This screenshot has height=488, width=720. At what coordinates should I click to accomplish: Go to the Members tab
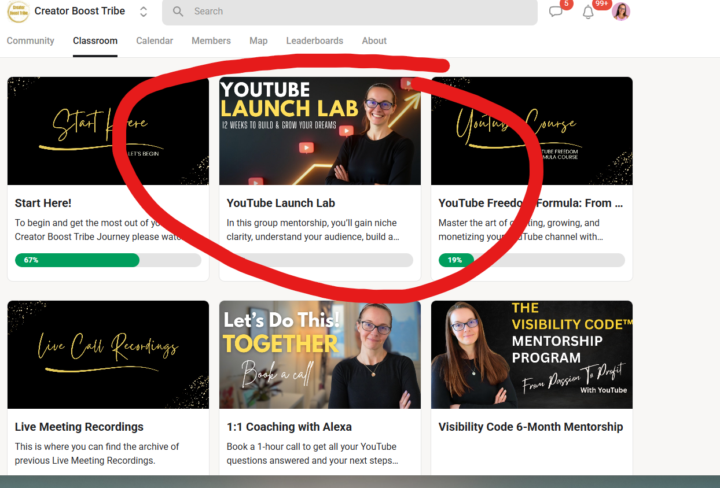pyautogui.click(x=211, y=40)
